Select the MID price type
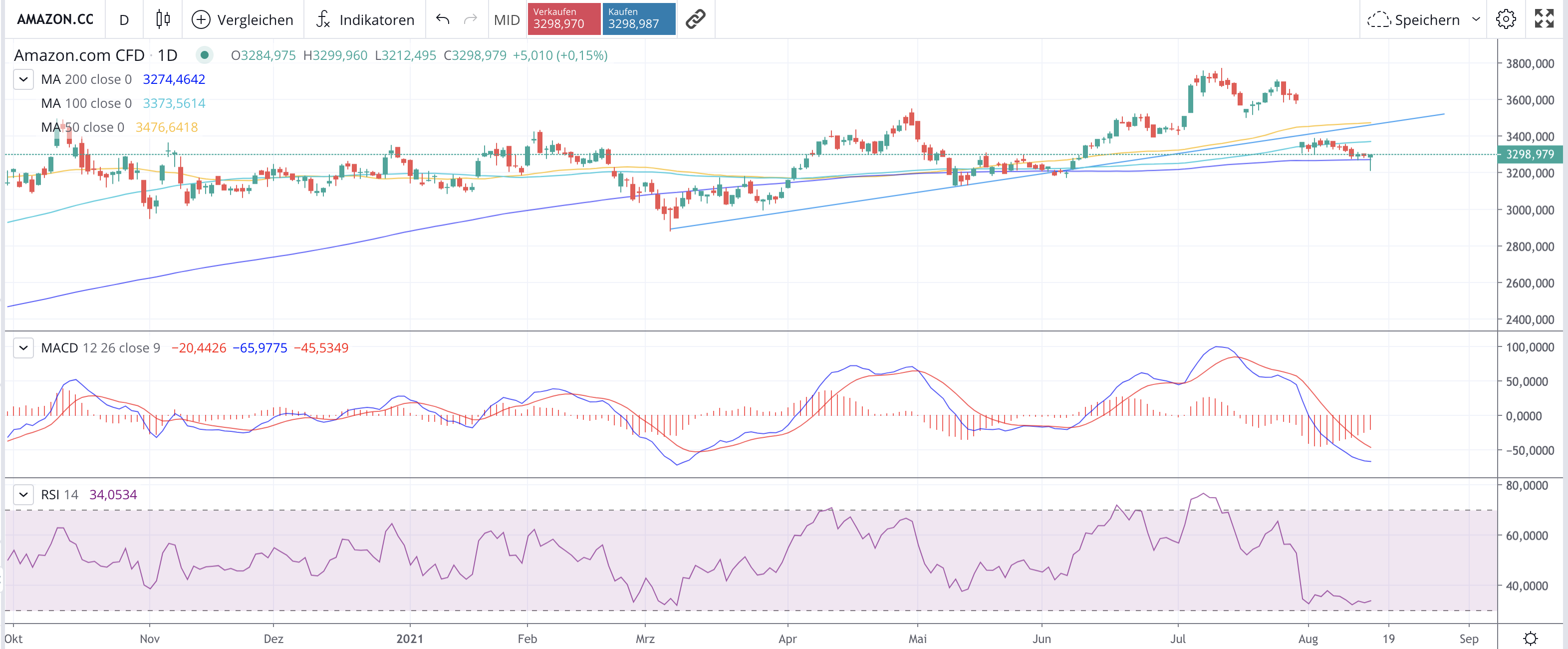 click(x=507, y=19)
